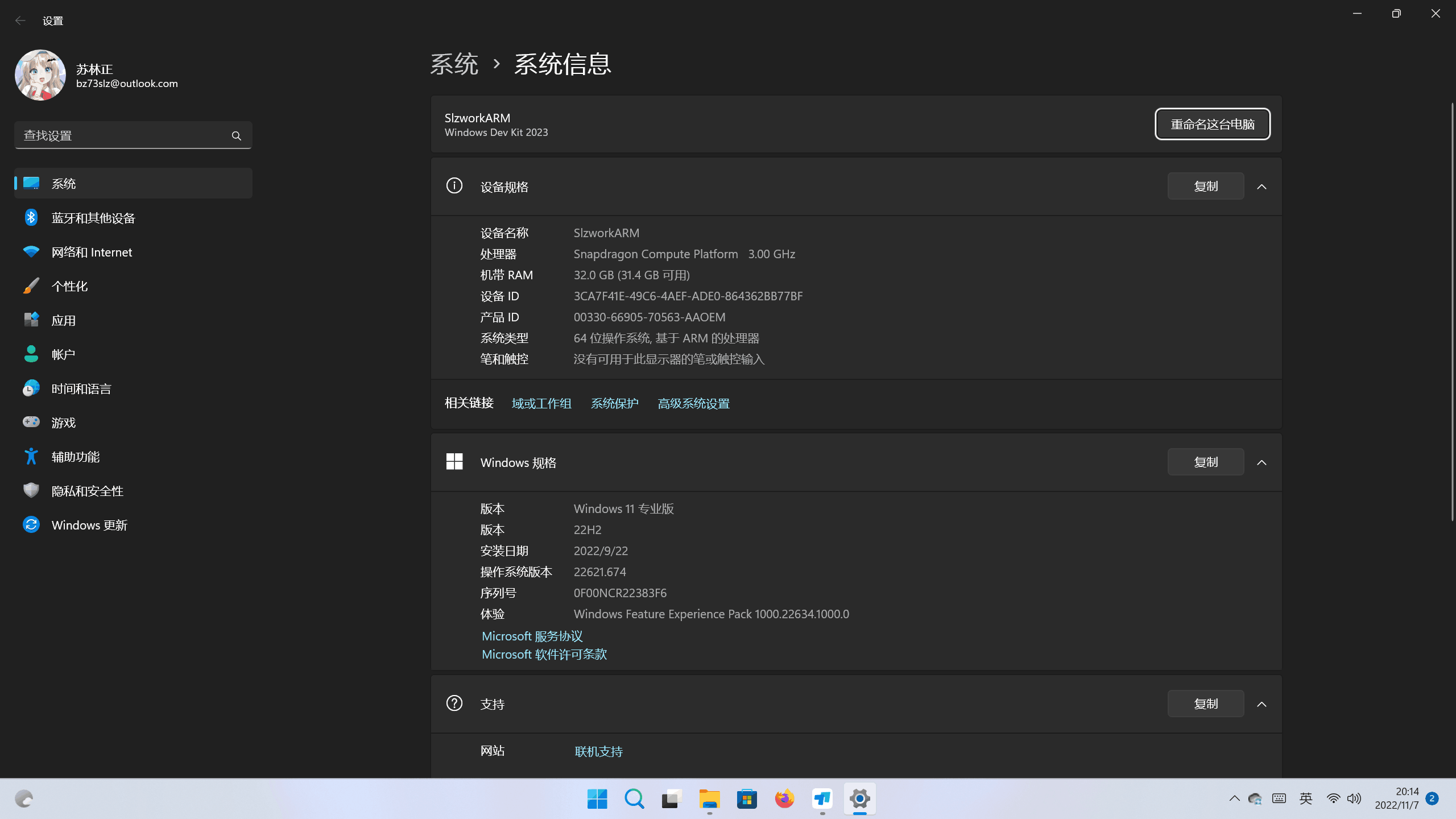Open the Windows Start button on taskbar

click(597, 799)
